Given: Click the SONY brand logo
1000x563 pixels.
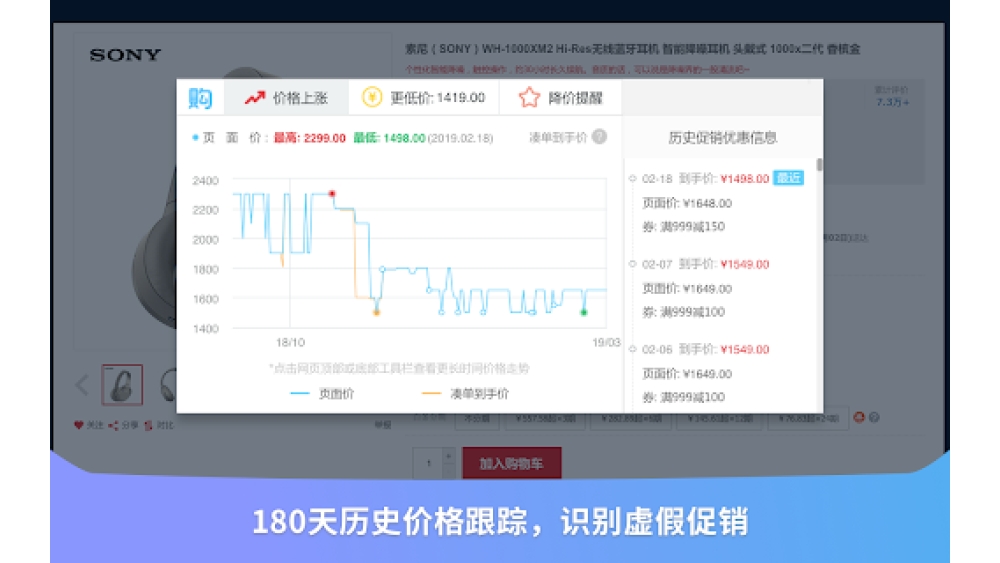Looking at the screenshot, I should point(125,55).
